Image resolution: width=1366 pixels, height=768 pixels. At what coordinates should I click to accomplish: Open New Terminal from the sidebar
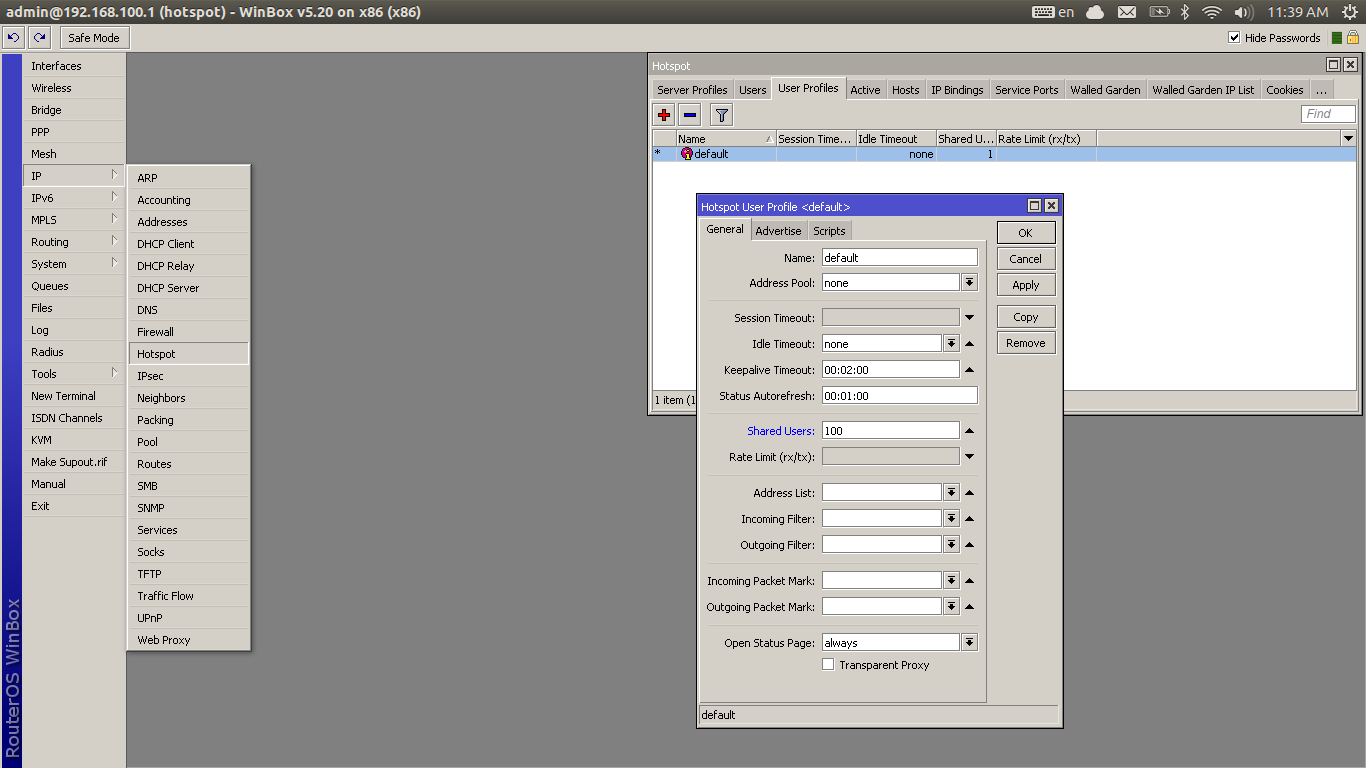pyautogui.click(x=74, y=396)
